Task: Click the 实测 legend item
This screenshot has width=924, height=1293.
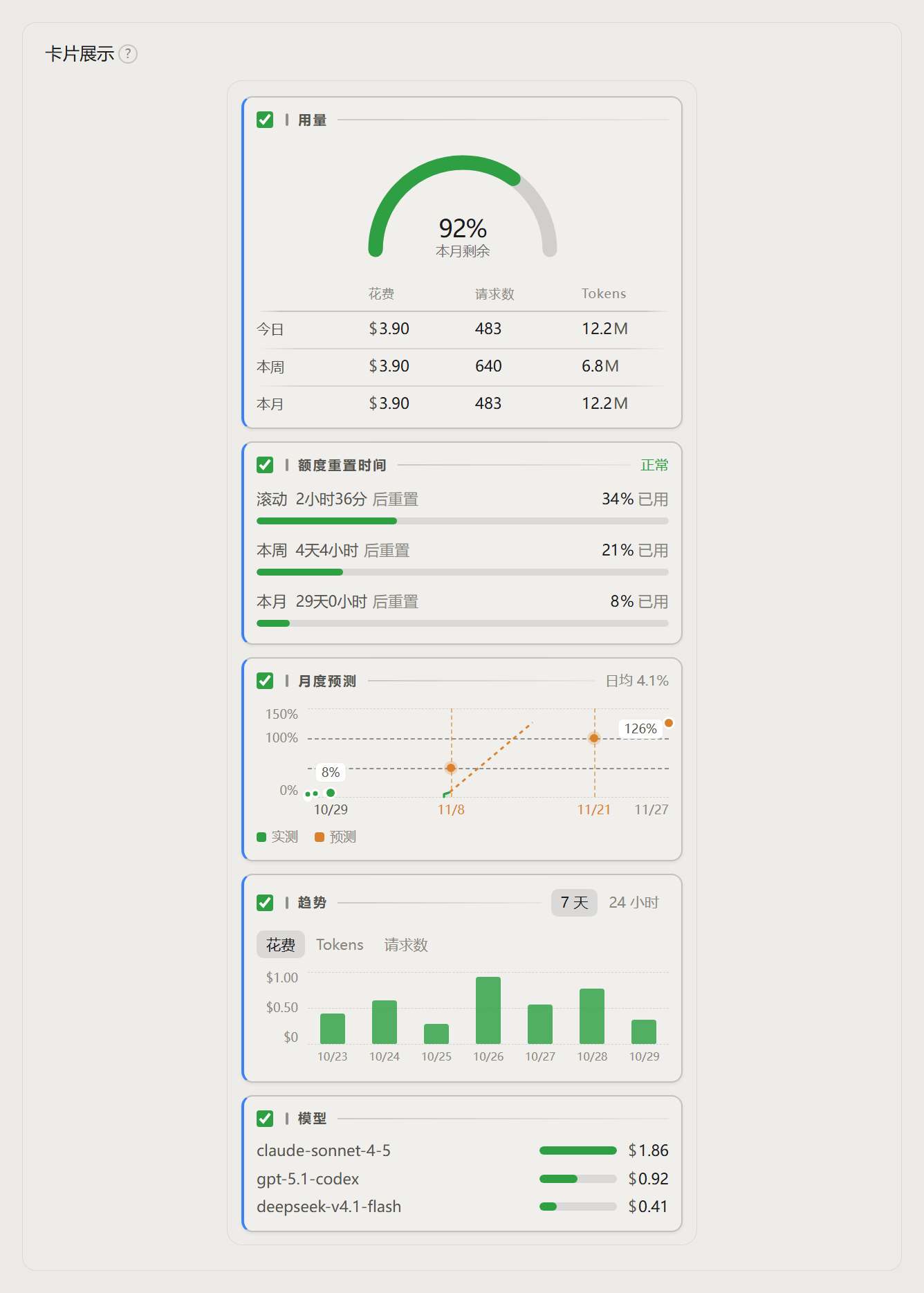Action: click(277, 837)
